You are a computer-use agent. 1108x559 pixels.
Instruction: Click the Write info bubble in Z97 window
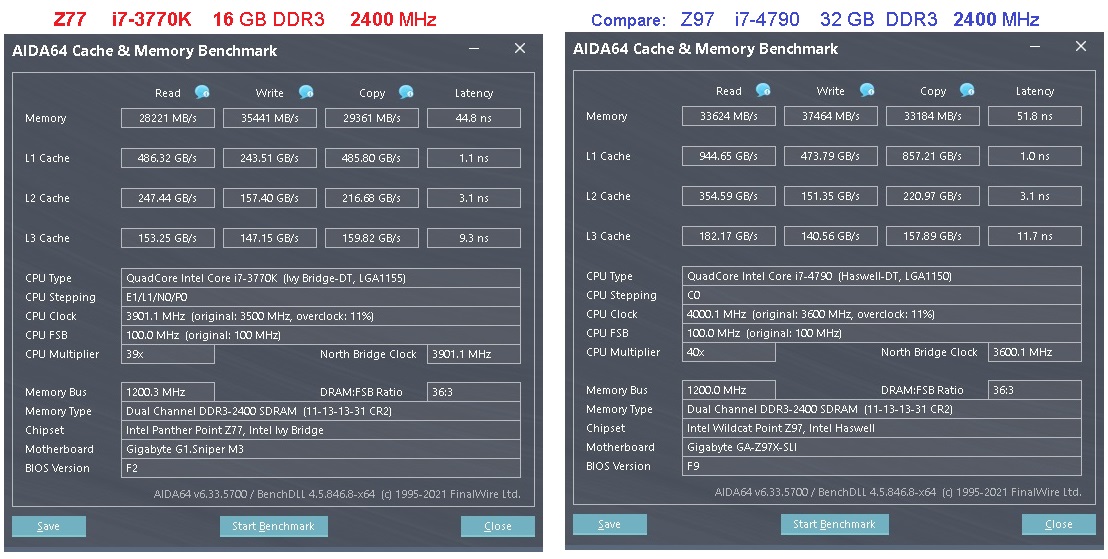tap(867, 90)
